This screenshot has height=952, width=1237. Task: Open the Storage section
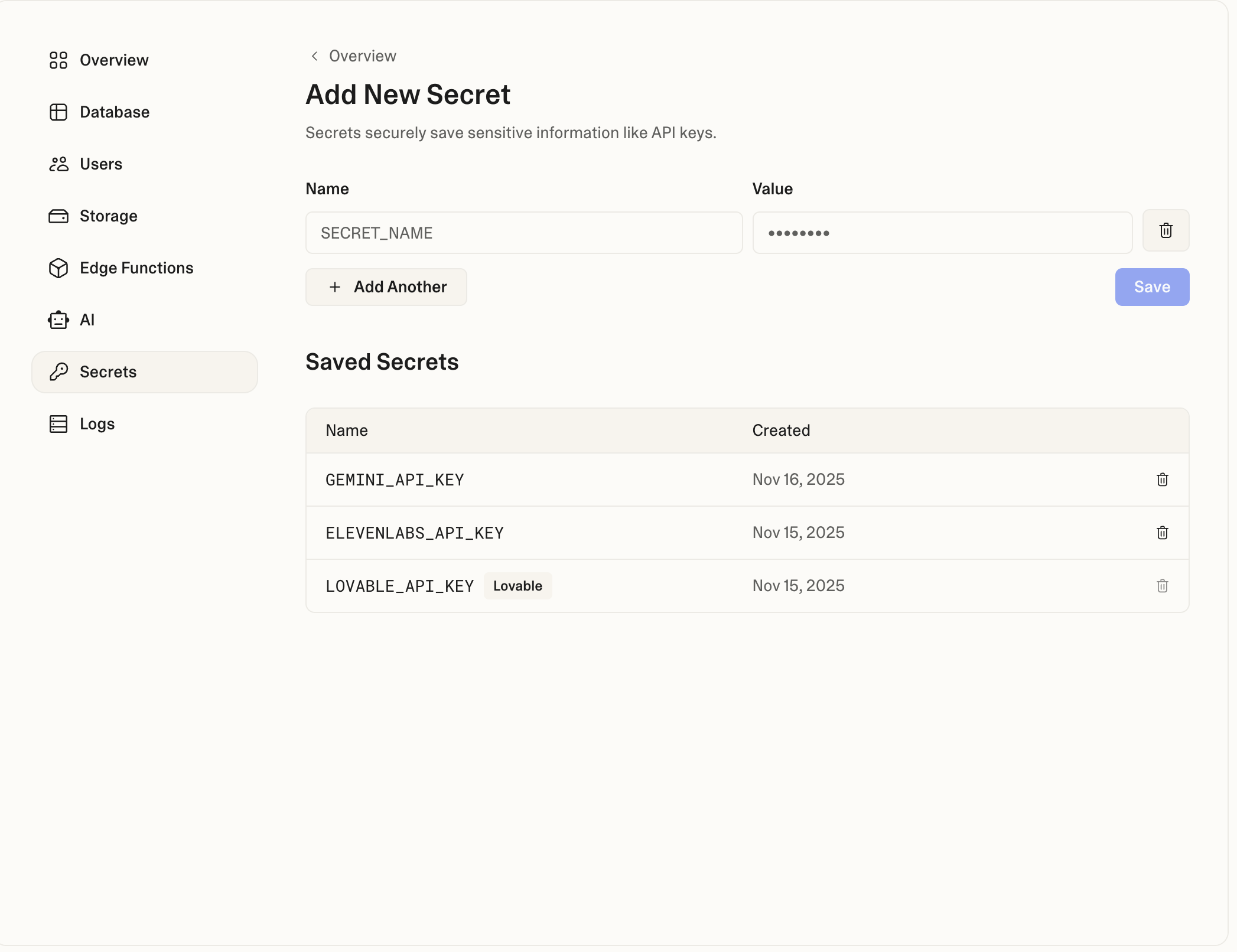click(108, 216)
